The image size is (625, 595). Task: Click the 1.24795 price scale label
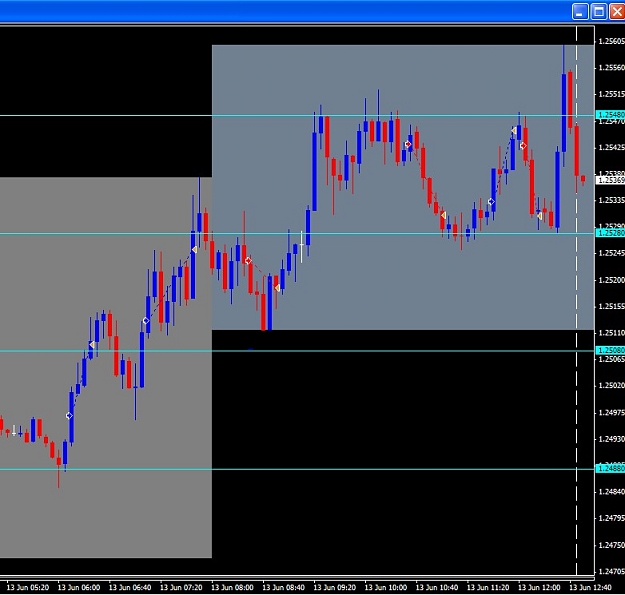tap(611, 518)
